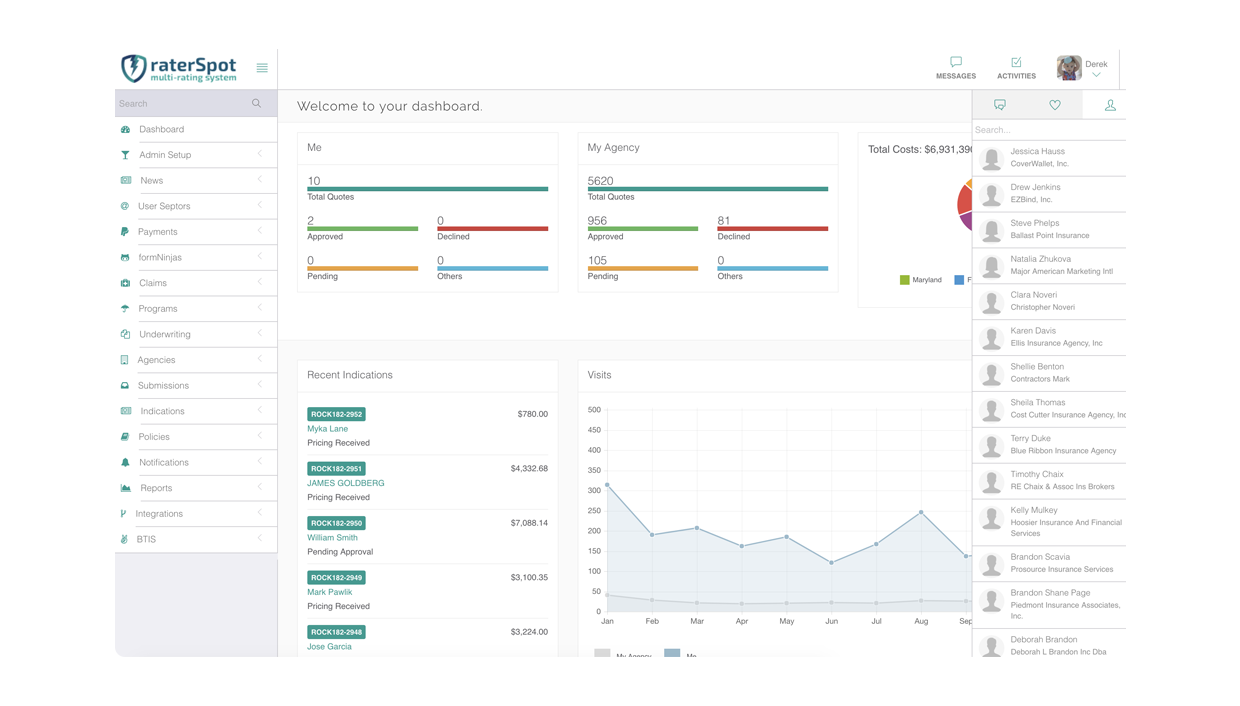Expand the Reports submenu chevron
The height and width of the screenshot is (706, 1240).
[x=260, y=487]
